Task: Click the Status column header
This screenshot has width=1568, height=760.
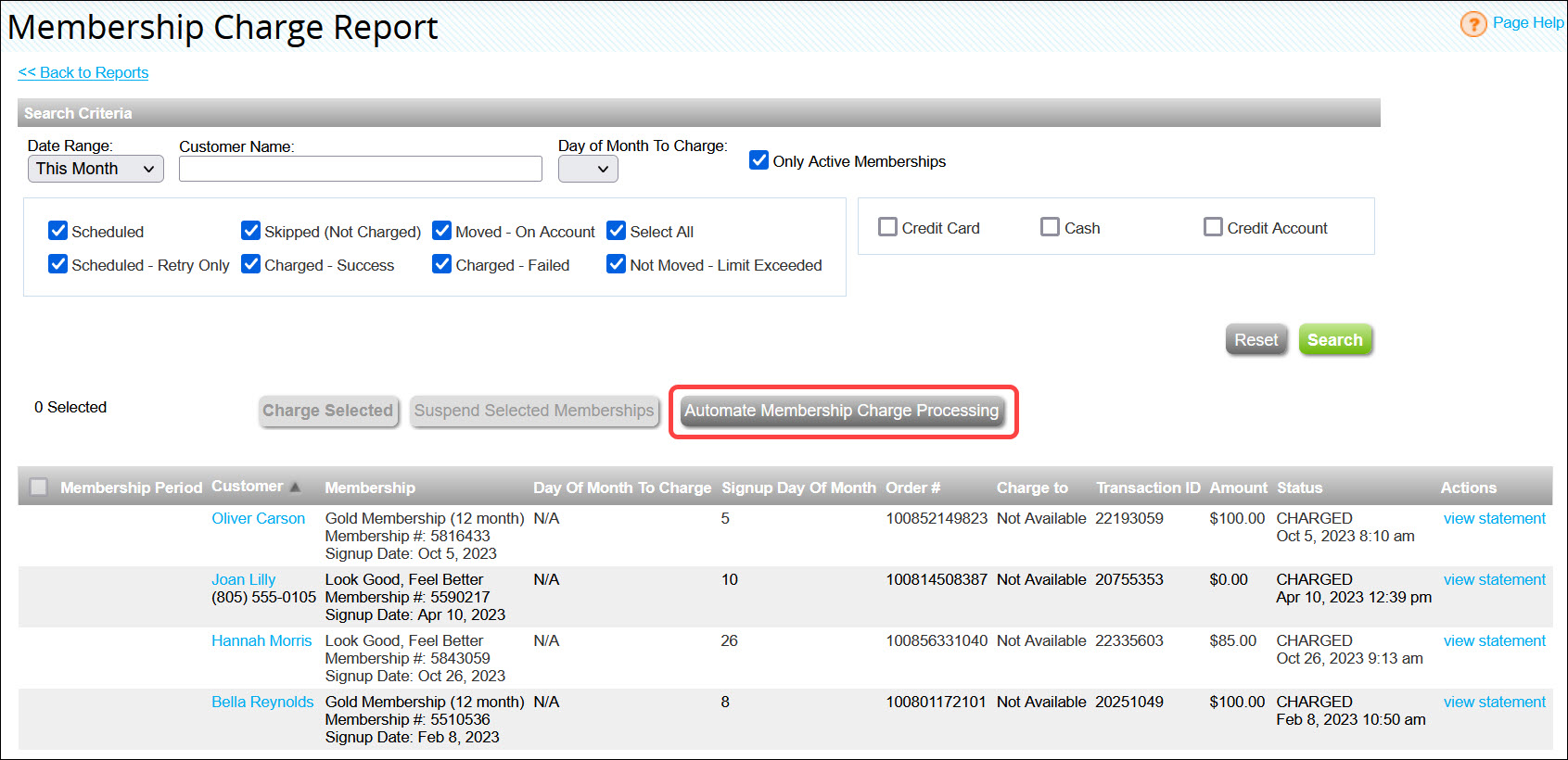Action: click(x=1299, y=488)
